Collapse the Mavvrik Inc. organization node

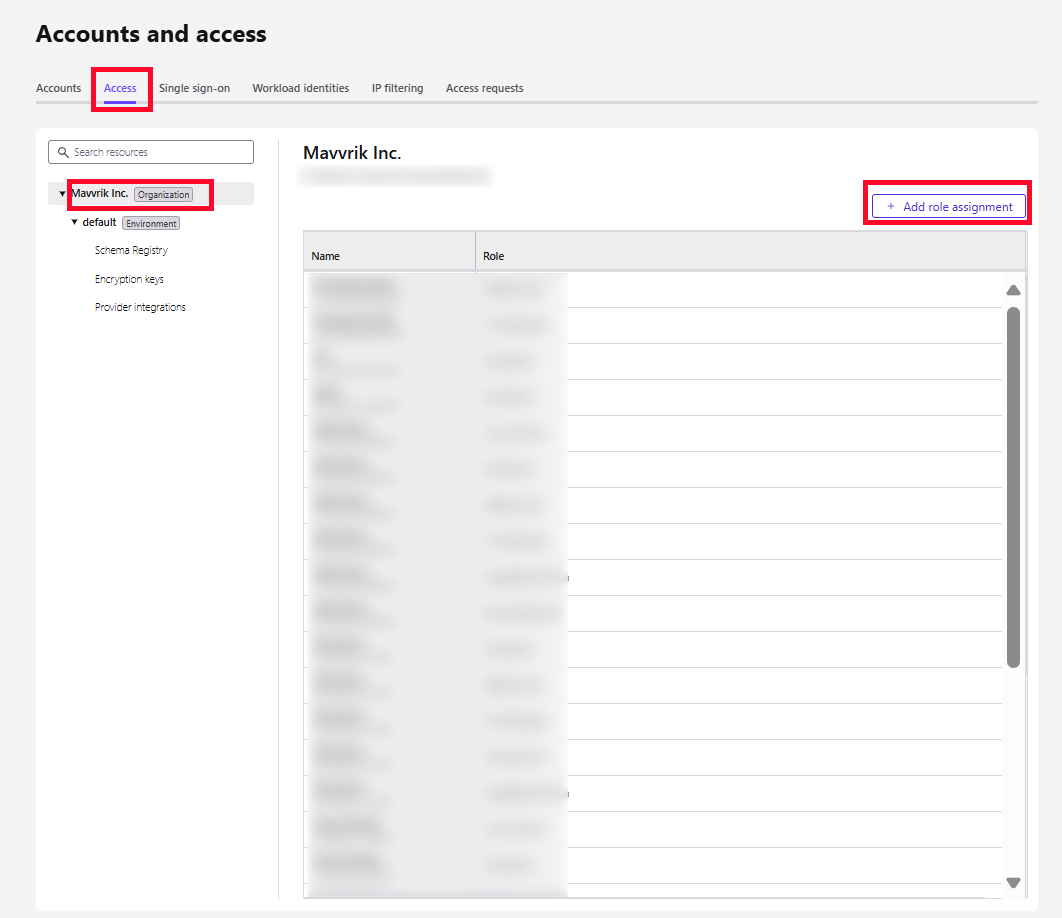62,194
